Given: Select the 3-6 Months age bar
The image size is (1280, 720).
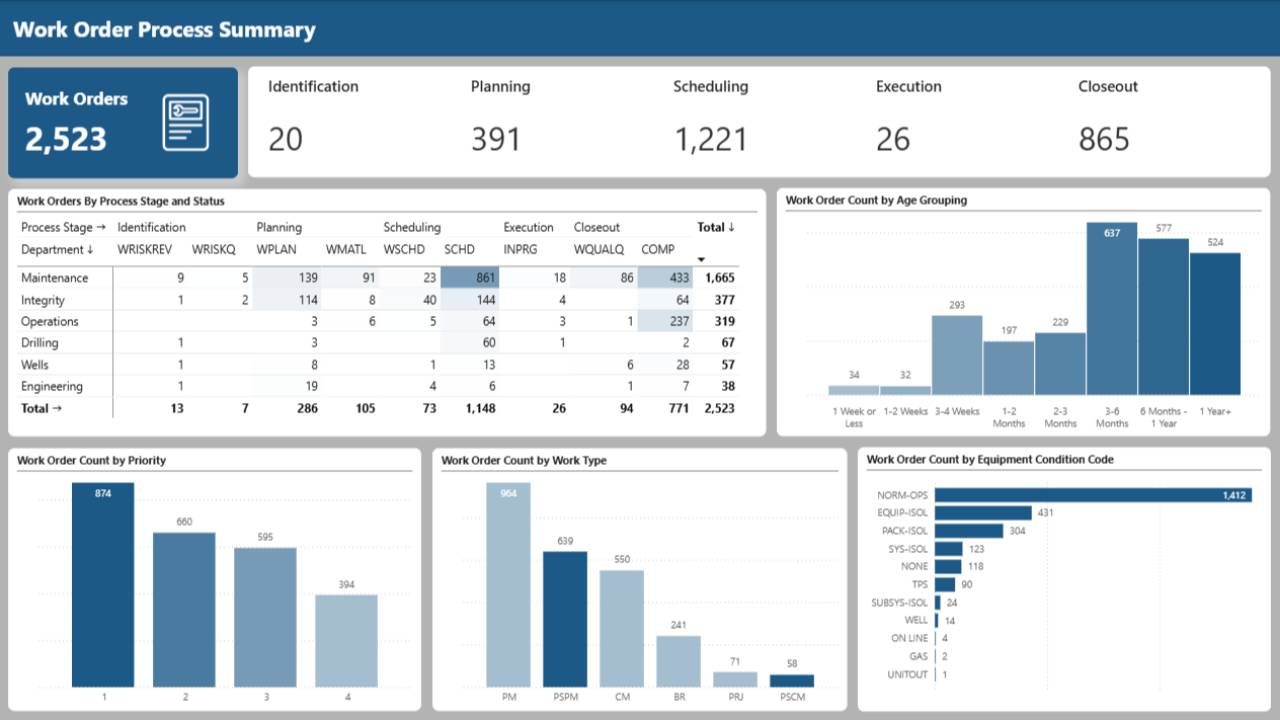Looking at the screenshot, I should click(1112, 309).
